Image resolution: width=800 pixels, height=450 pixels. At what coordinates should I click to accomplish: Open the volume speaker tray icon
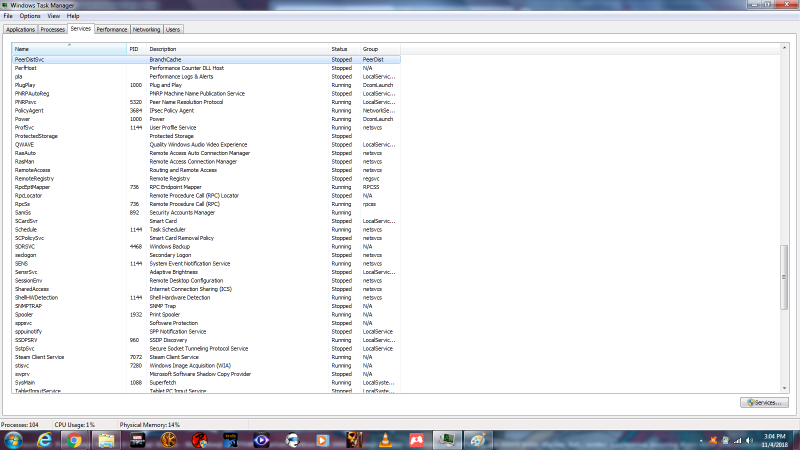pyautogui.click(x=749, y=440)
